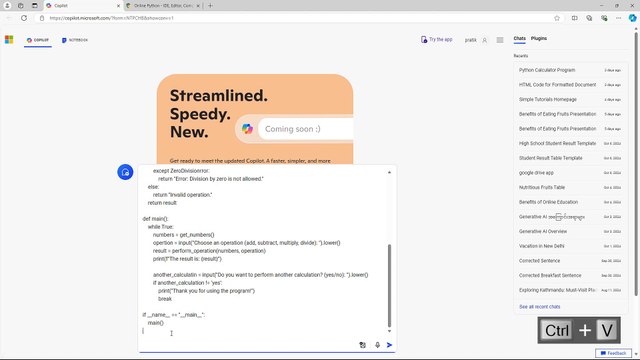
Task: Open Python Calculator Program chat
Action: click(570, 70)
